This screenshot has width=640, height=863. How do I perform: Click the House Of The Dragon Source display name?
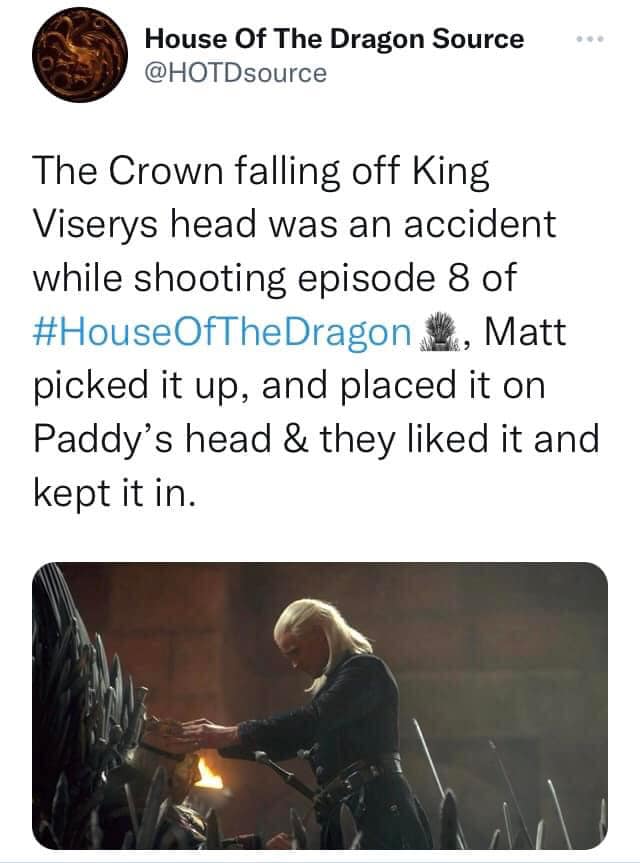pos(334,39)
